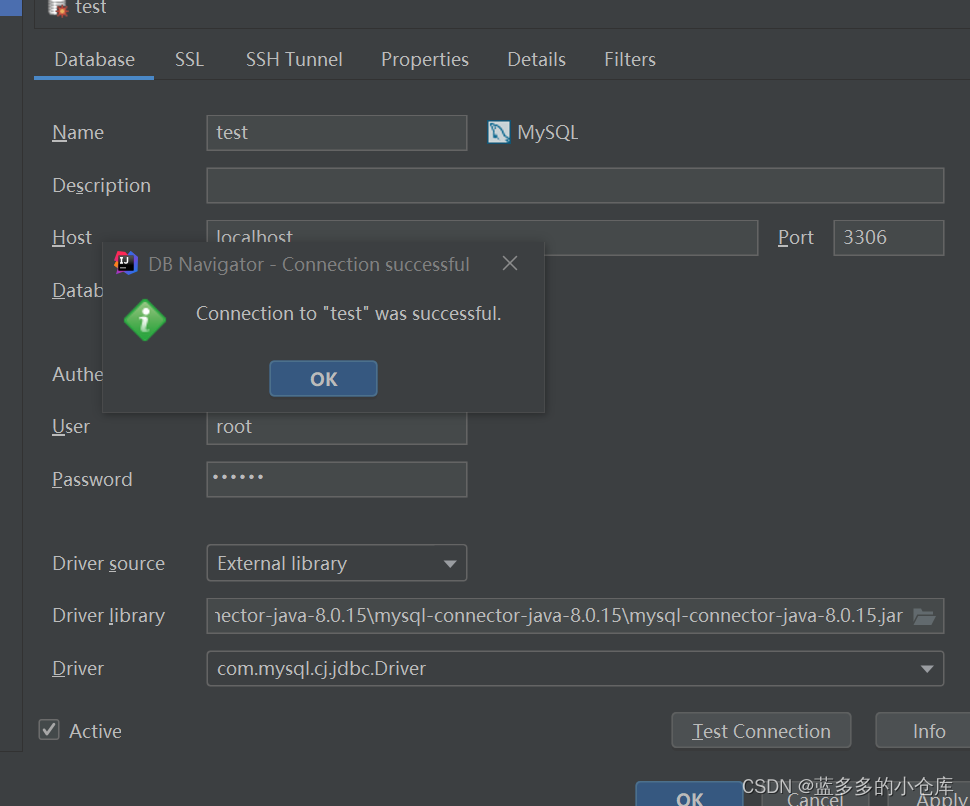Click into the Name field

(337, 132)
